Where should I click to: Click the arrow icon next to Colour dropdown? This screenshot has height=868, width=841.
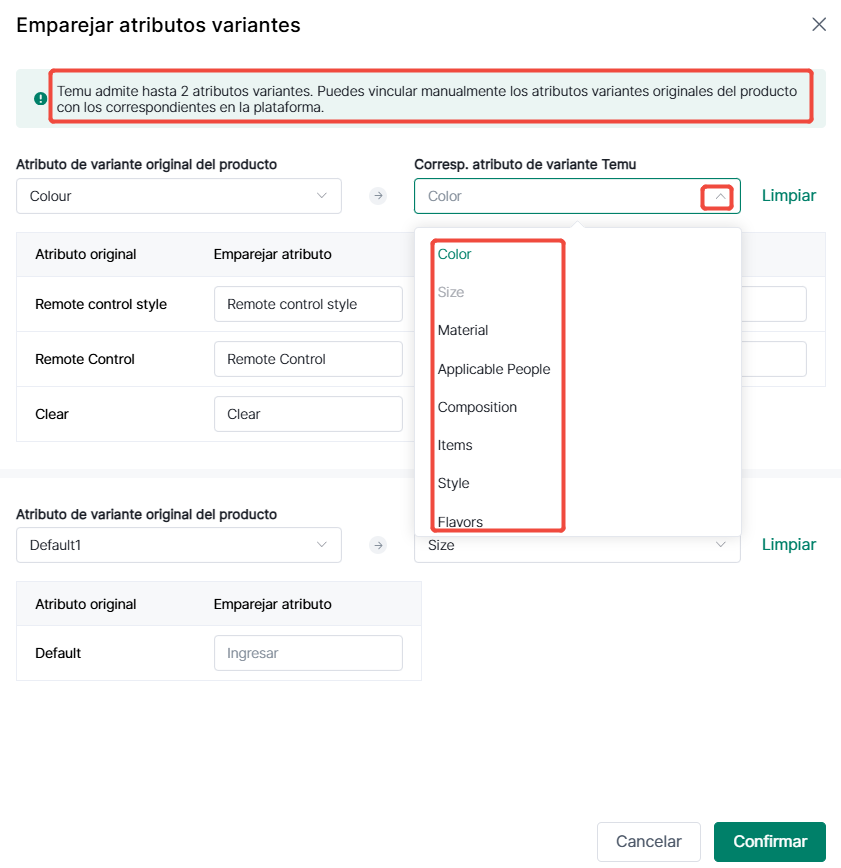[x=378, y=195]
